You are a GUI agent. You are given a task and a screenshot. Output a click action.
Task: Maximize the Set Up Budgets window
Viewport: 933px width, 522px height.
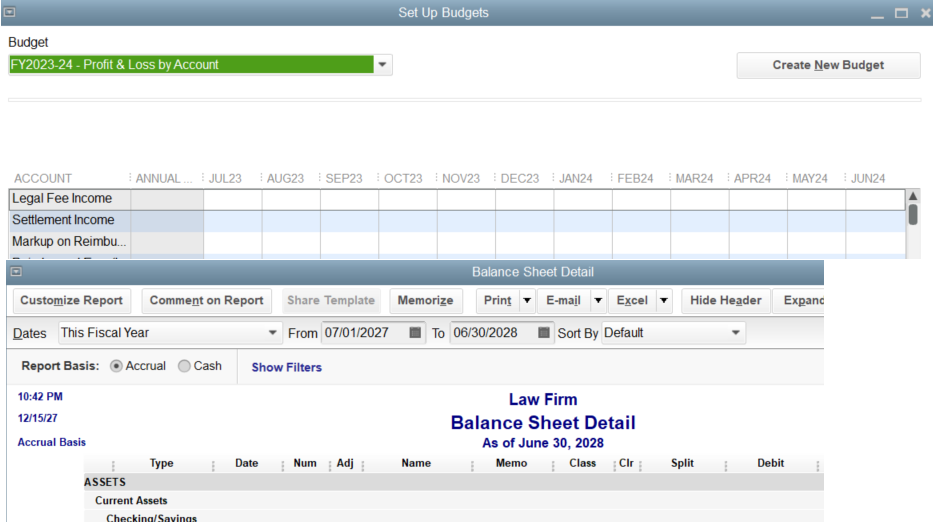coord(901,13)
